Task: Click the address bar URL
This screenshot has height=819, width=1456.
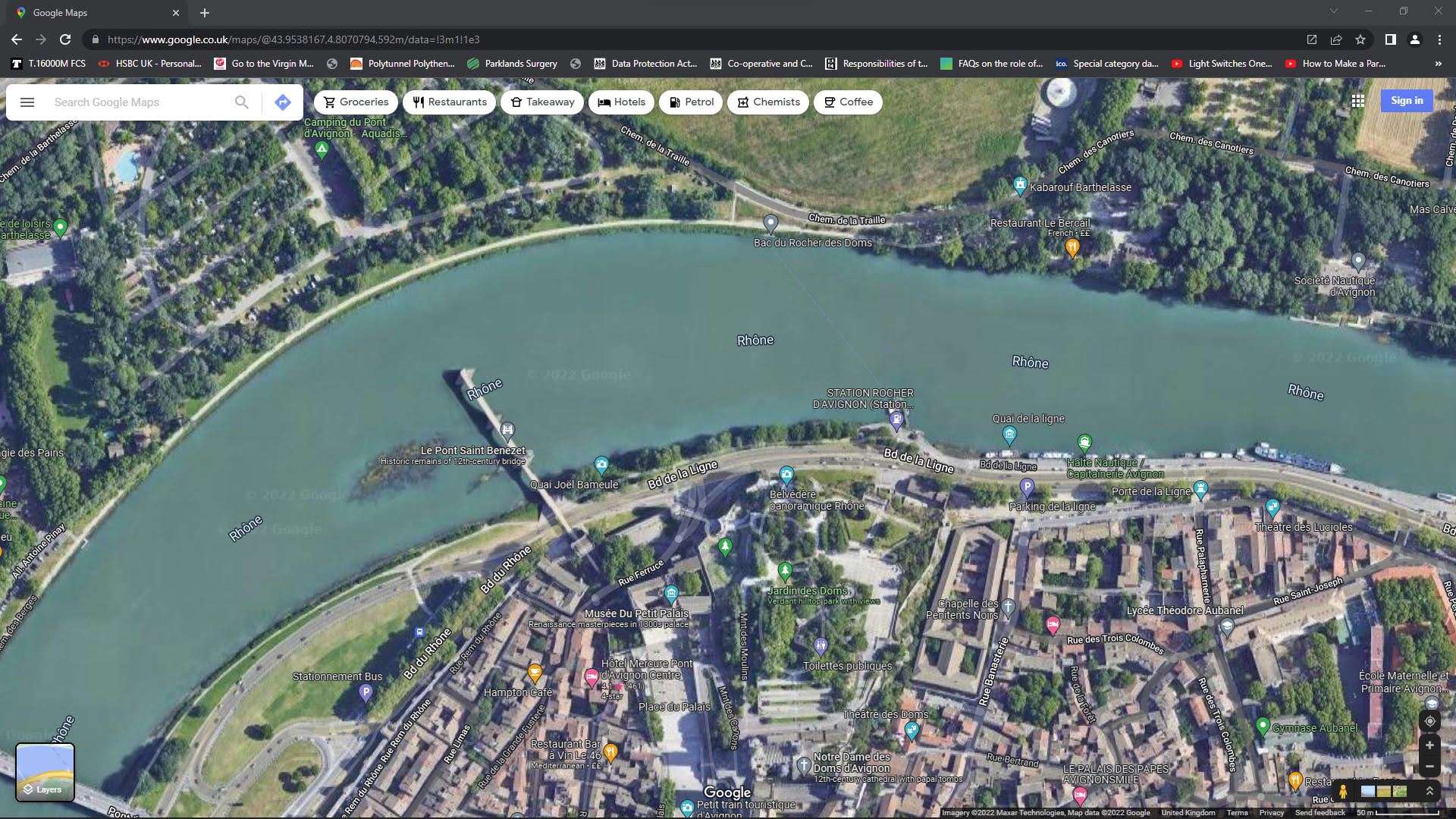Action: click(x=293, y=39)
